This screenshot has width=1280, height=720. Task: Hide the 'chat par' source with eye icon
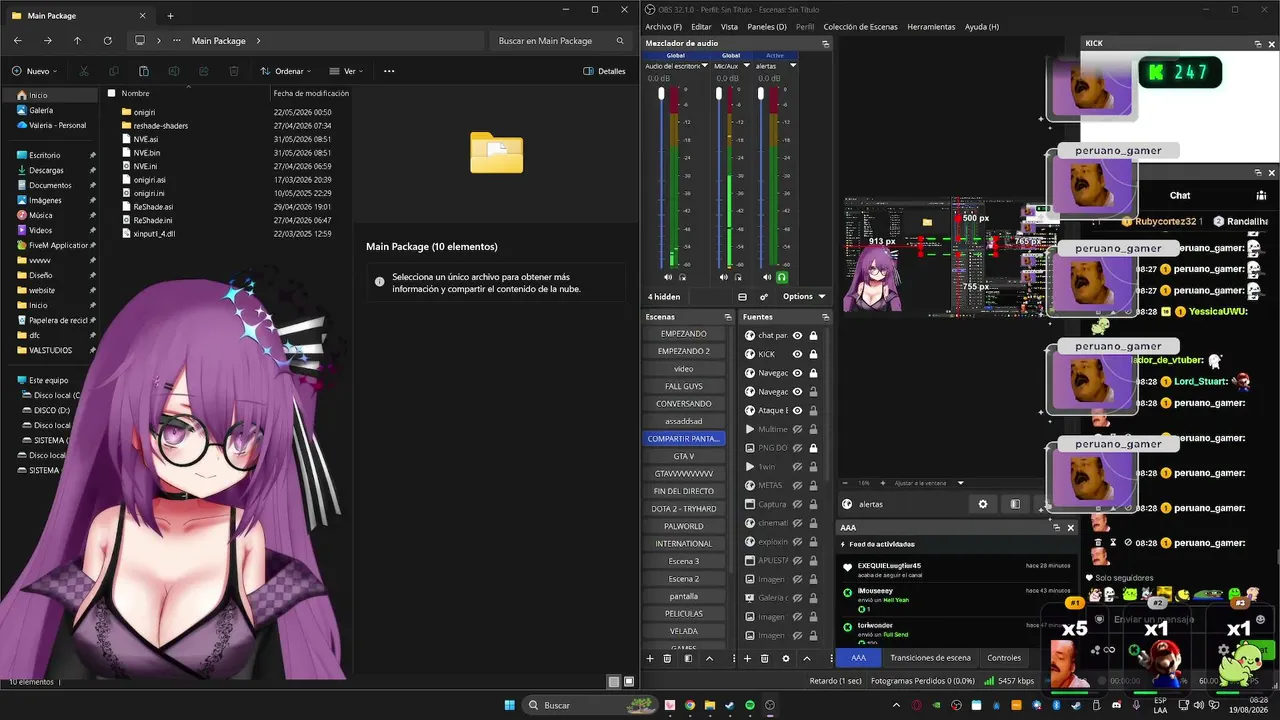pos(798,335)
